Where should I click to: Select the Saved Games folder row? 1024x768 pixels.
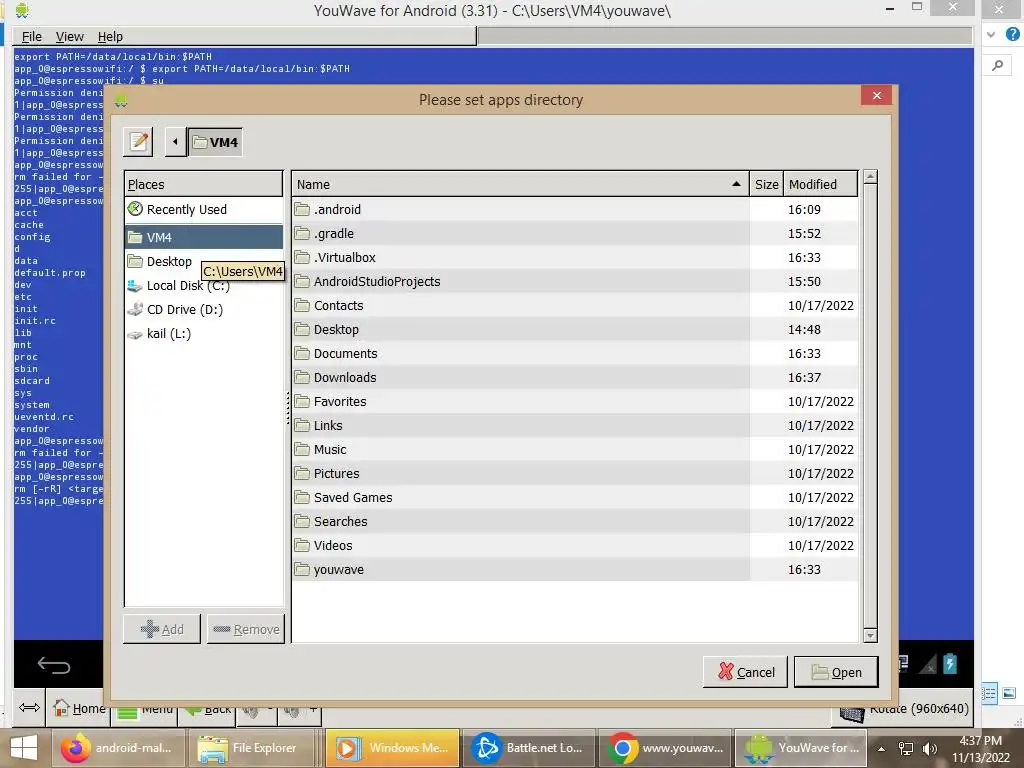coord(575,498)
